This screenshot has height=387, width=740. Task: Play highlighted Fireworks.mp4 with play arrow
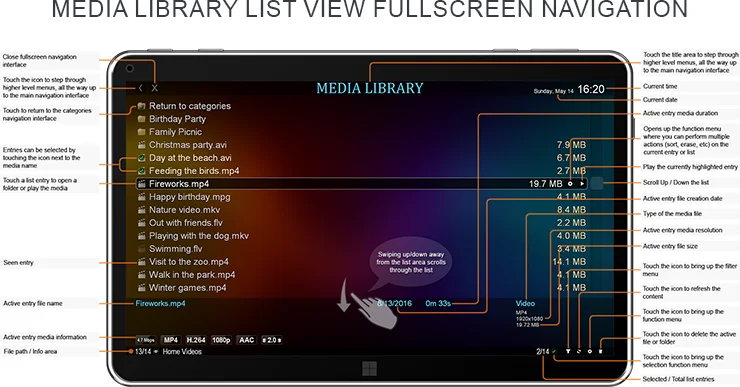click(582, 184)
